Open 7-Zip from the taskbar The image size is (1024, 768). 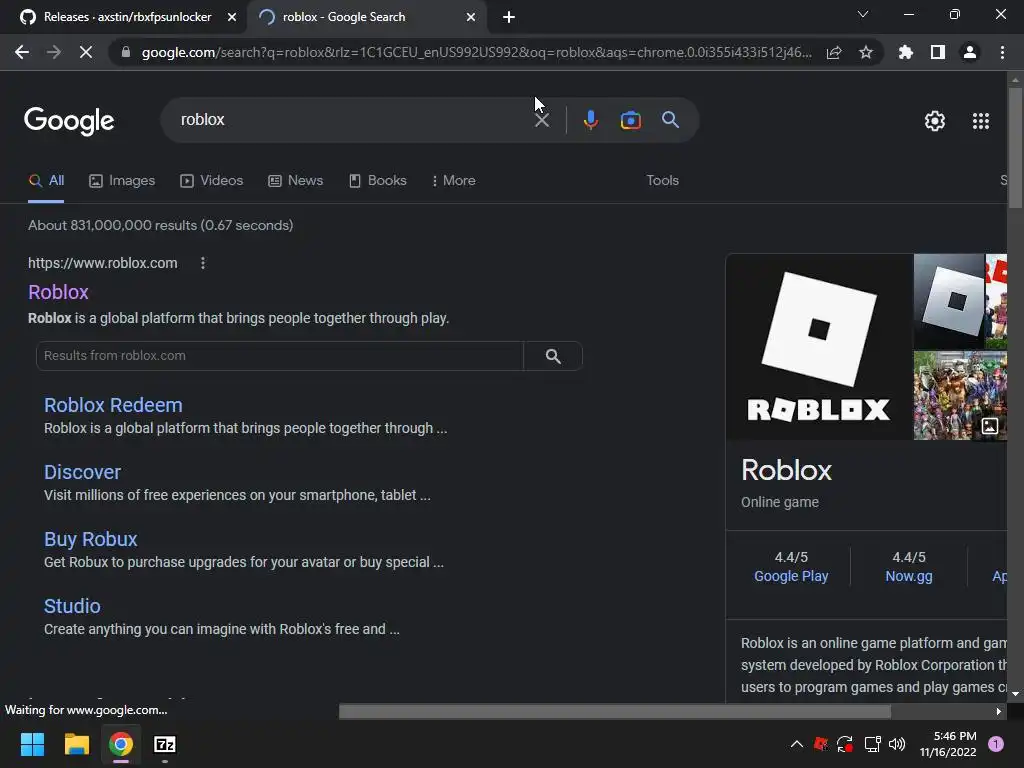click(165, 744)
